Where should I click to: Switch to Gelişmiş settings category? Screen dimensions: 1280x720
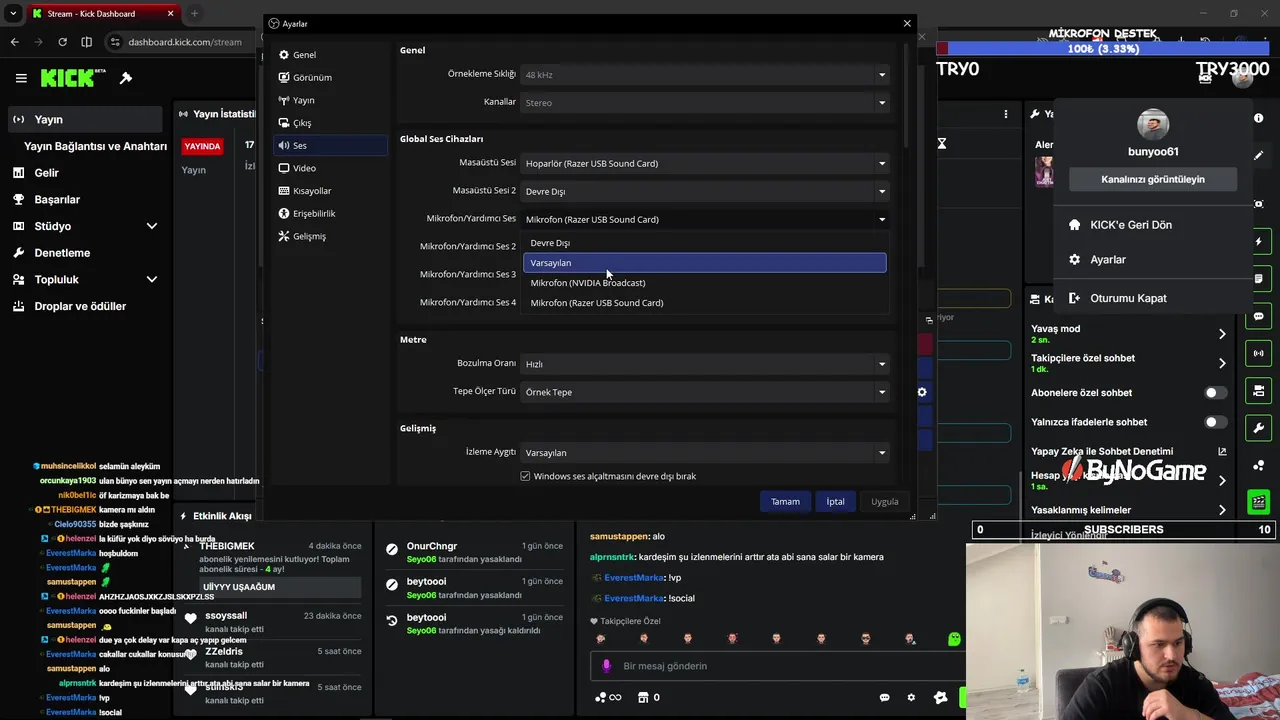(x=330, y=236)
